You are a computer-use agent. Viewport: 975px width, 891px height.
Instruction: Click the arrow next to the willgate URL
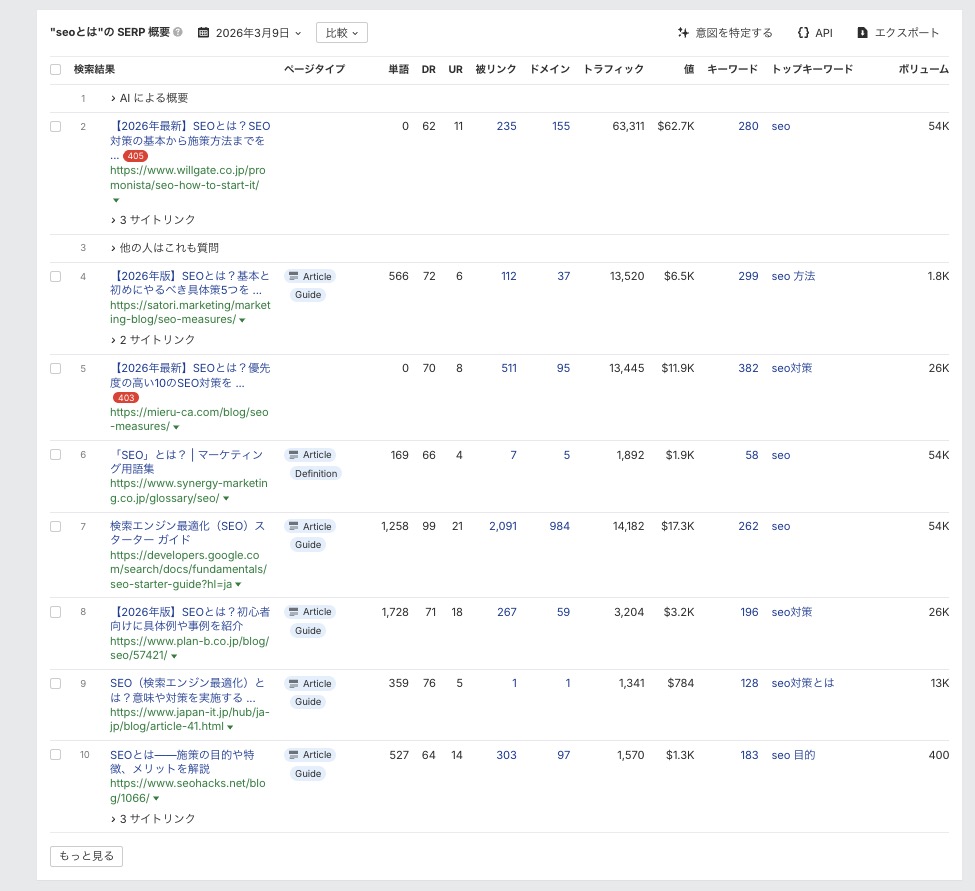[116, 199]
